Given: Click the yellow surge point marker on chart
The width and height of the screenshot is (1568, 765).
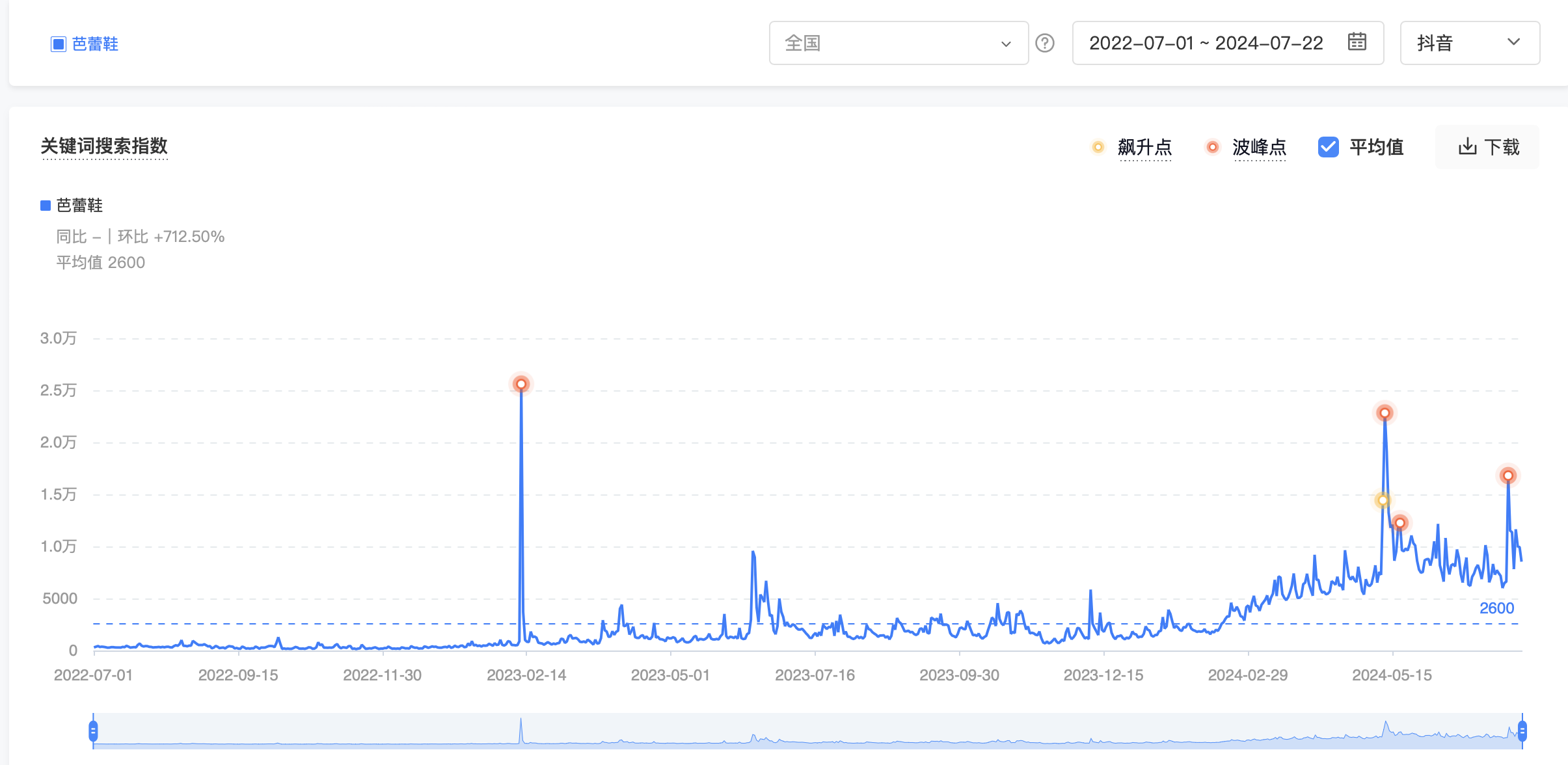Looking at the screenshot, I should coord(1382,500).
